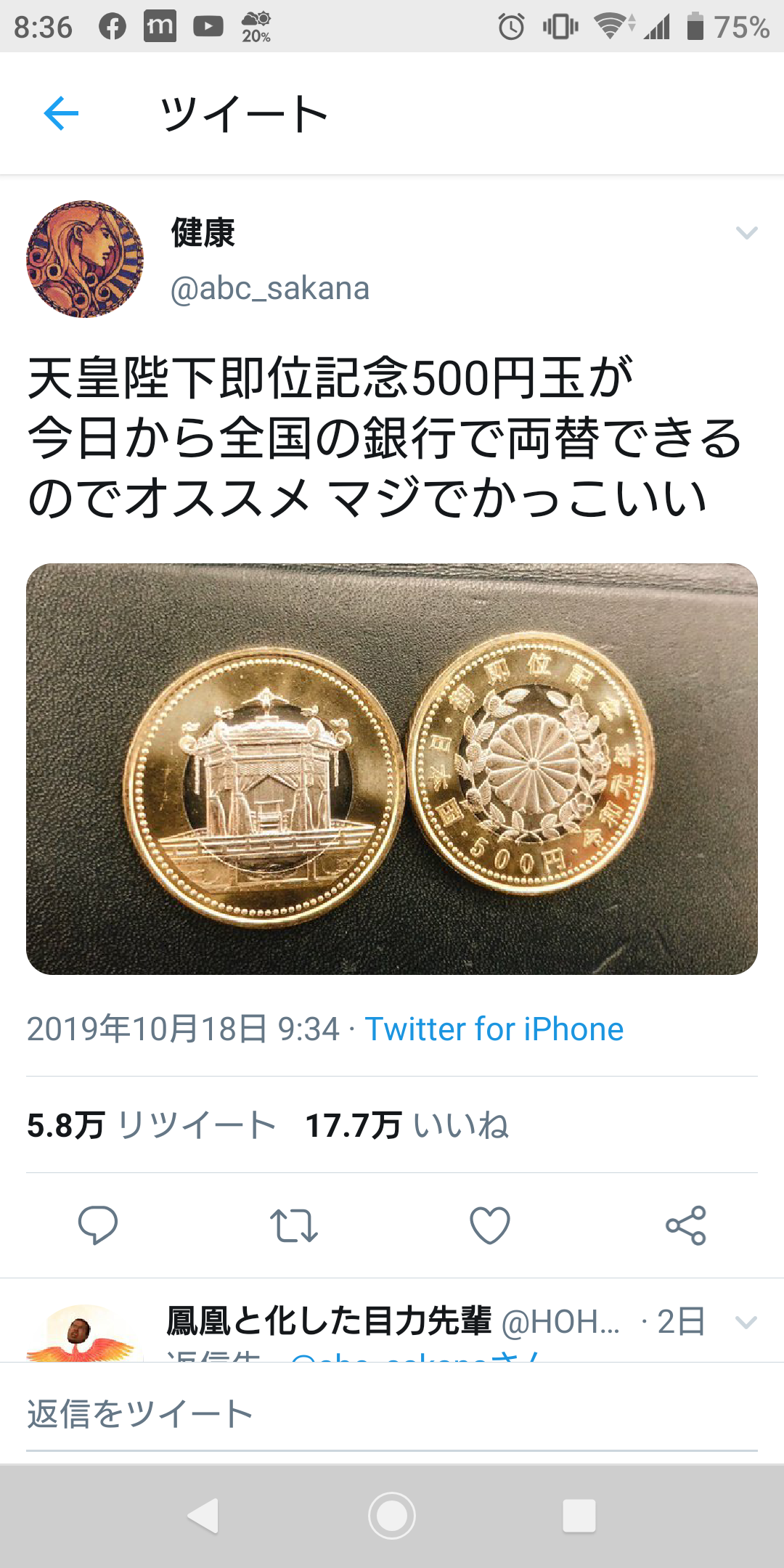Image resolution: width=784 pixels, height=1568 pixels.
Task: Open tweet options chevron for 健康
Action: [x=747, y=232]
